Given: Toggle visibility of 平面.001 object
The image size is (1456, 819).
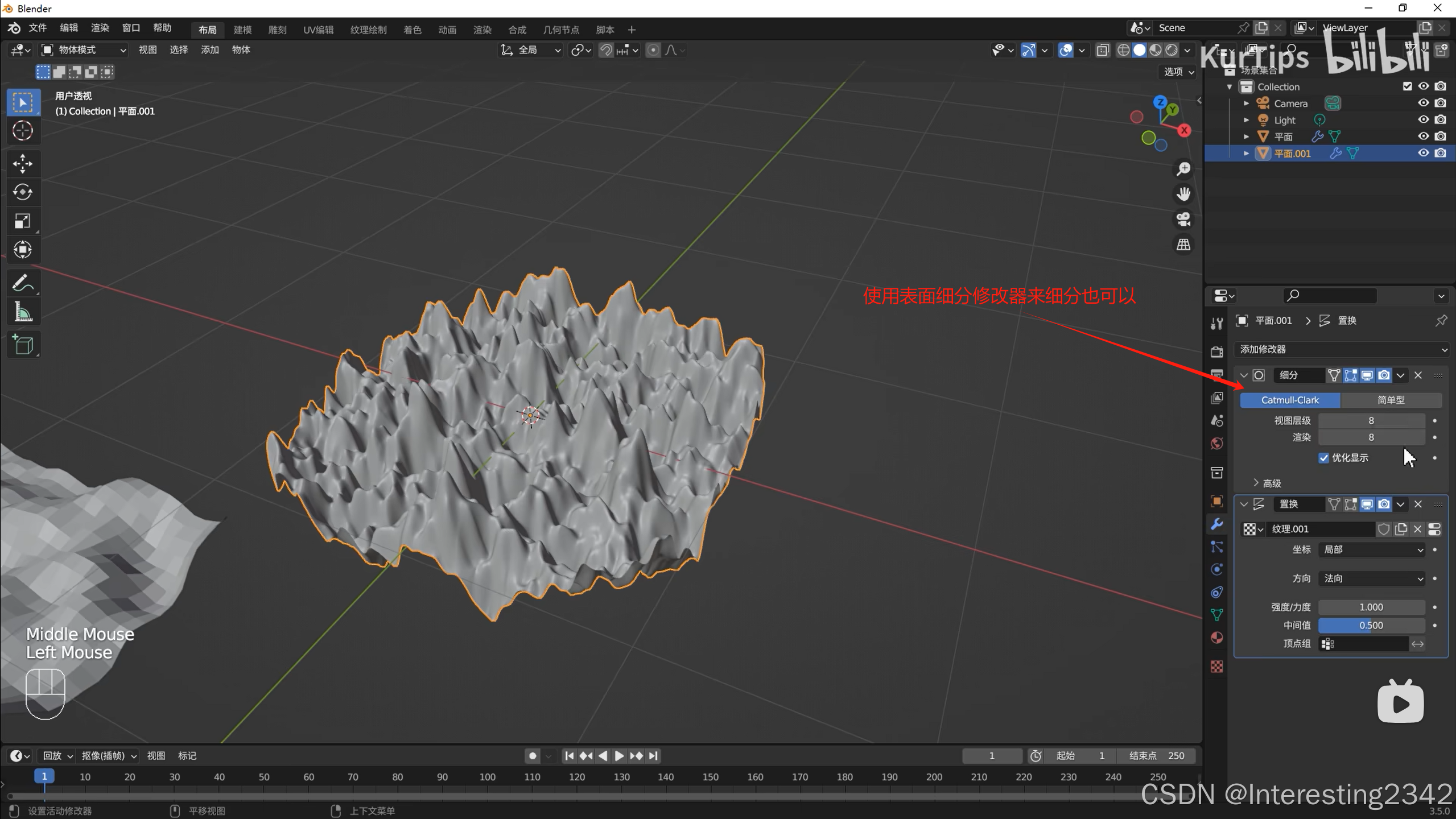Looking at the screenshot, I should coord(1423,153).
